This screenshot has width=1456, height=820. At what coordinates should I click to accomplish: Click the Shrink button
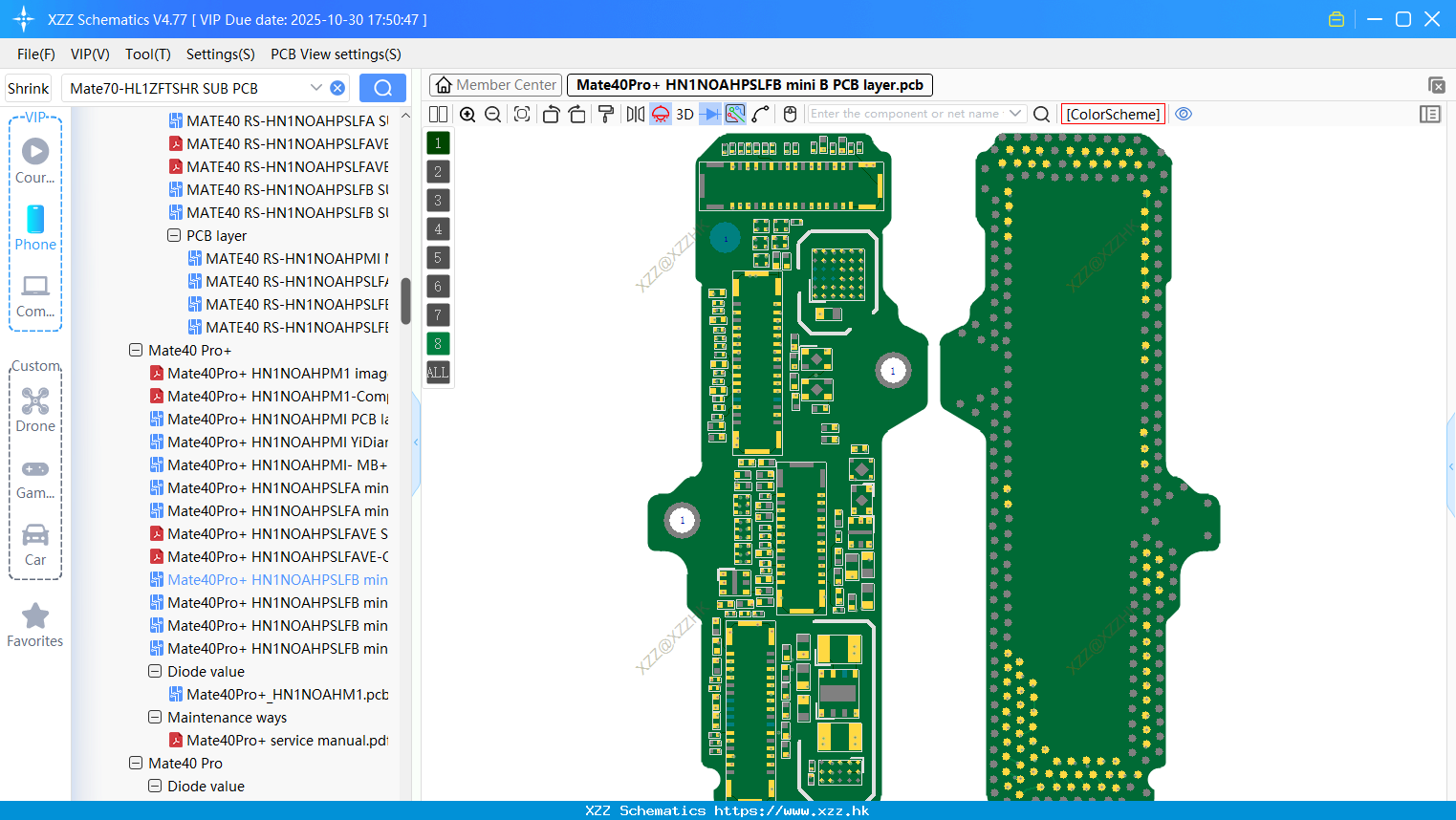pyautogui.click(x=29, y=88)
